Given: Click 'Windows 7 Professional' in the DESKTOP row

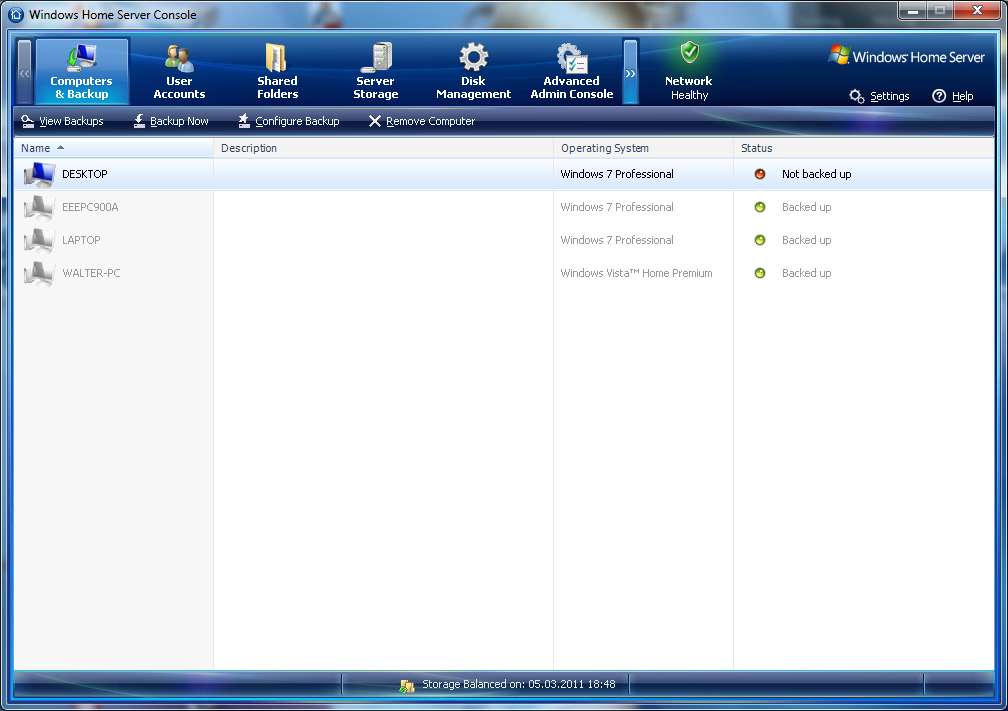Looking at the screenshot, I should click(x=617, y=174).
